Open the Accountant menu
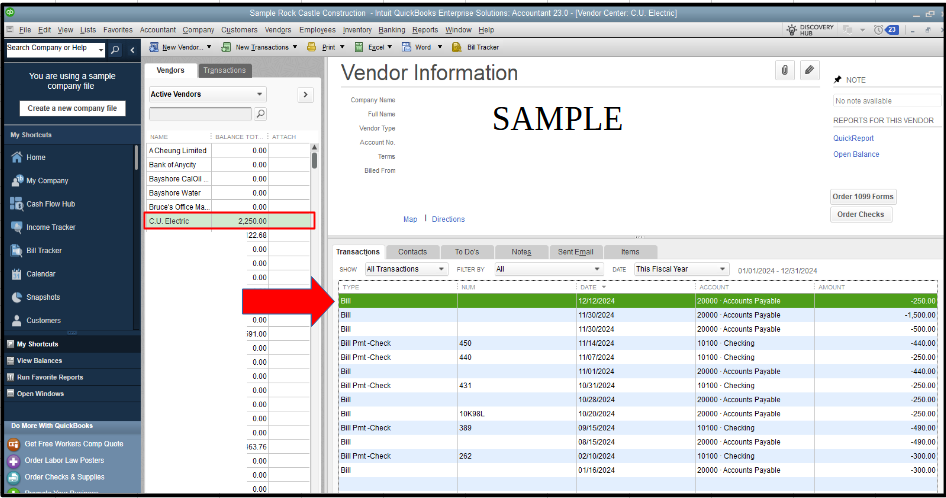 tap(157, 30)
